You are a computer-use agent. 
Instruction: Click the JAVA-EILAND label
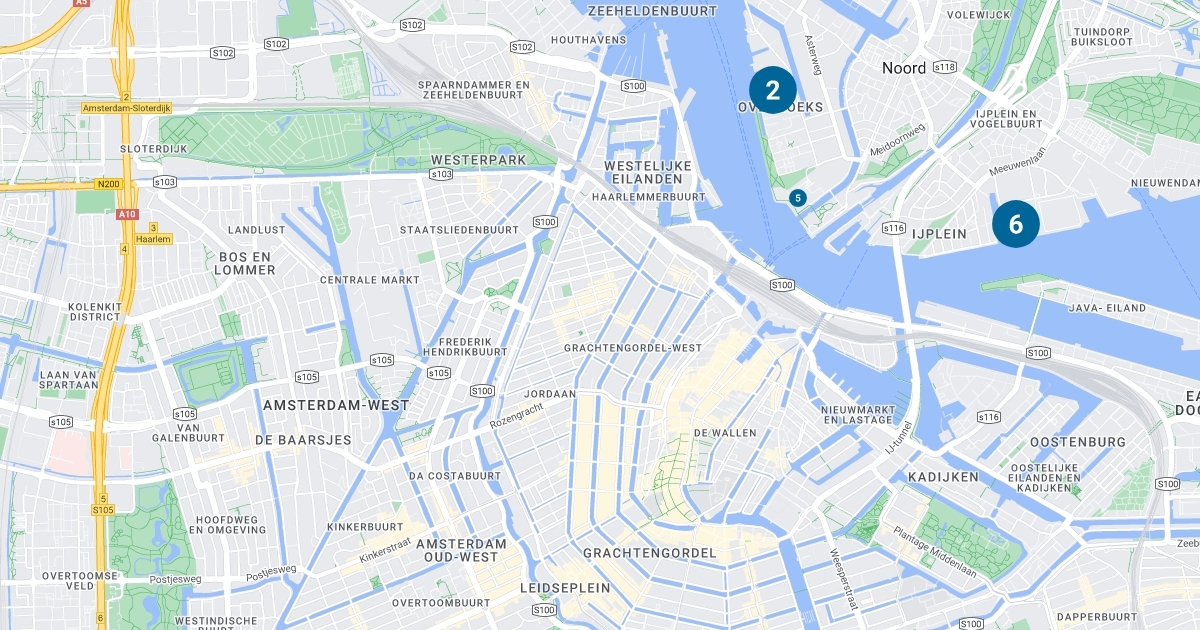[1108, 308]
